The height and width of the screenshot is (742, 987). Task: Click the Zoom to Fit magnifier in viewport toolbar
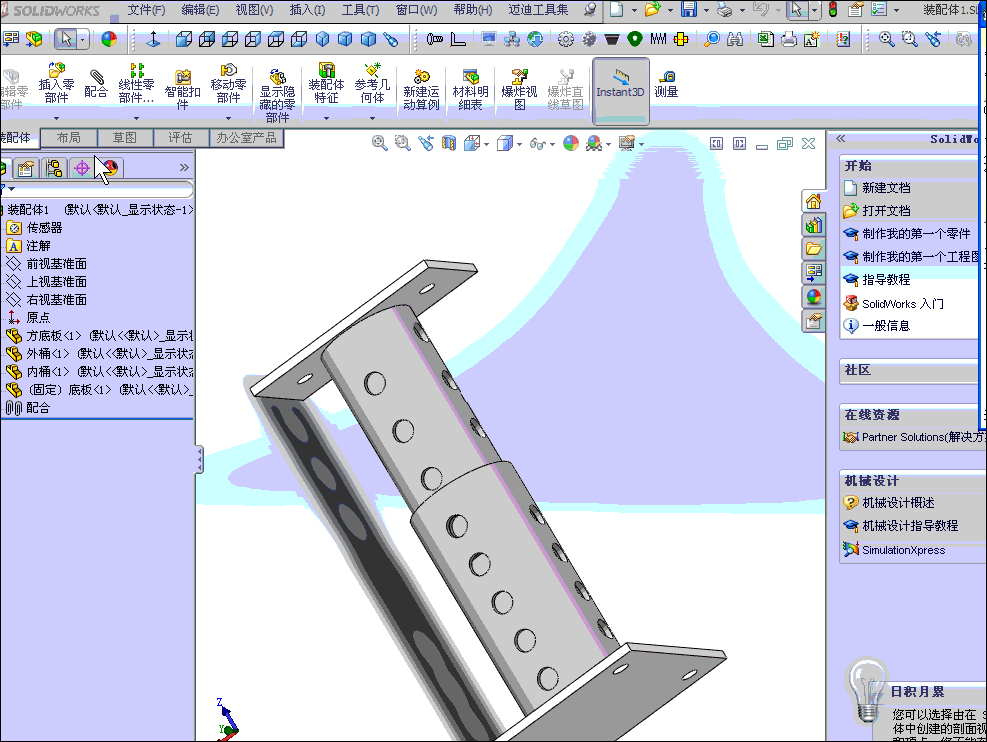380,143
